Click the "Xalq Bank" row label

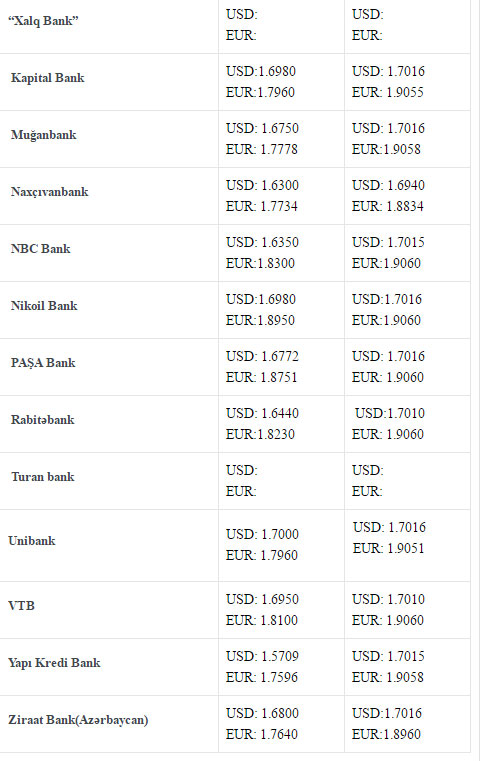(x=43, y=21)
